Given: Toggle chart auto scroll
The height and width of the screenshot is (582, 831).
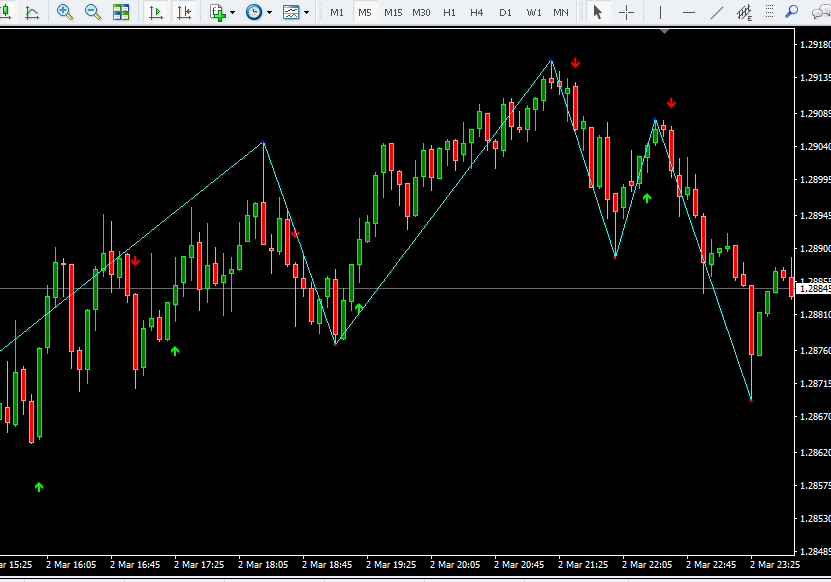Looking at the screenshot, I should (156, 12).
